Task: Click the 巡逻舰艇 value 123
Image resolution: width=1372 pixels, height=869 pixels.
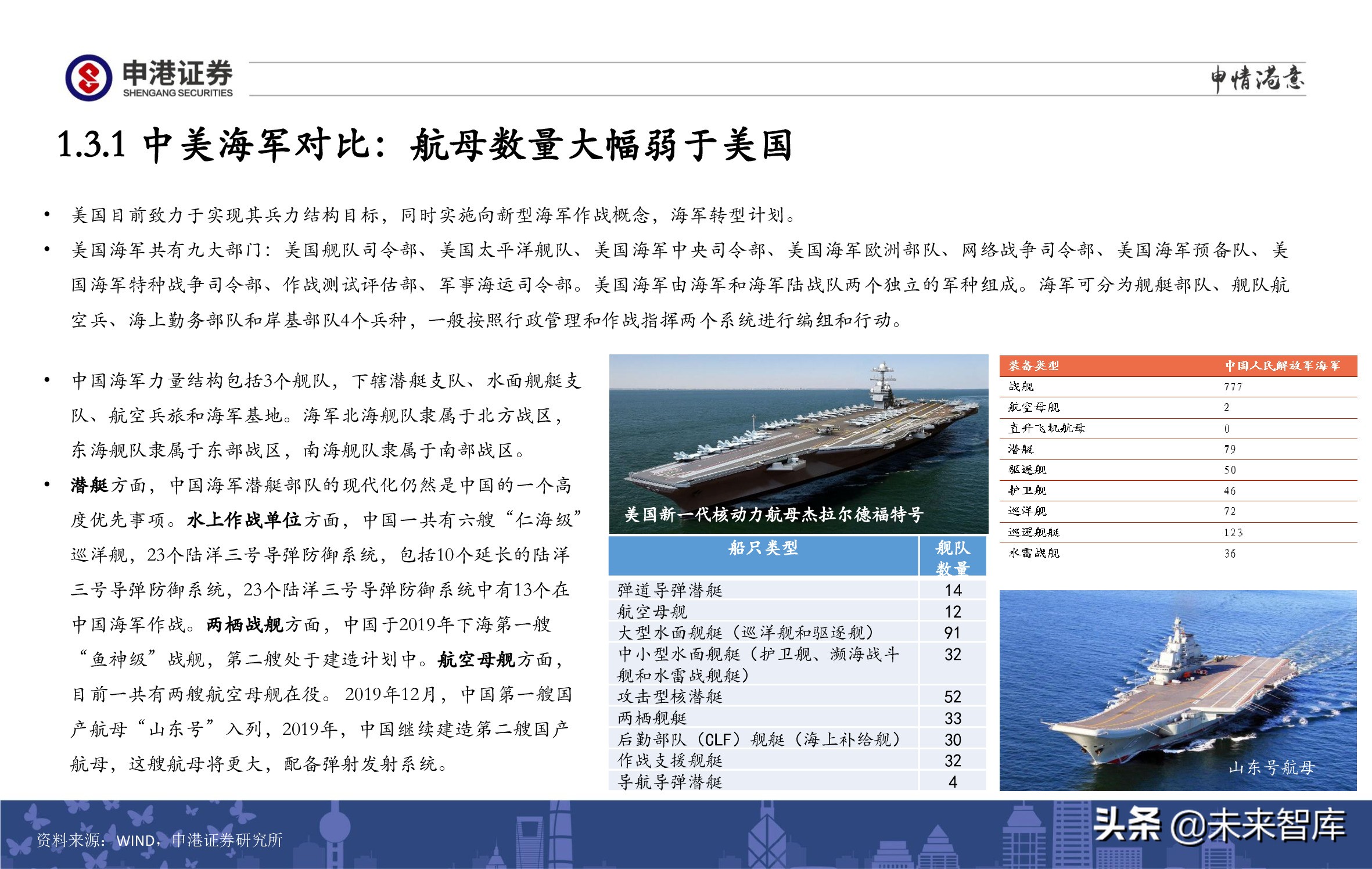Action: (1233, 533)
